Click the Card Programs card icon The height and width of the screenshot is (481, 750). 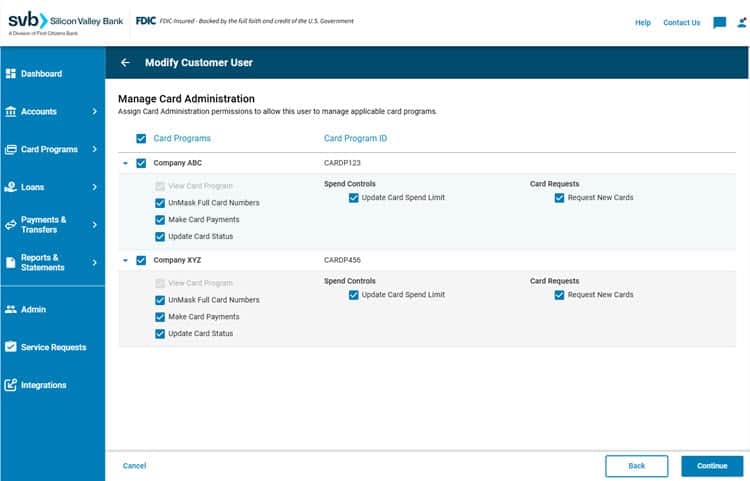point(11,149)
